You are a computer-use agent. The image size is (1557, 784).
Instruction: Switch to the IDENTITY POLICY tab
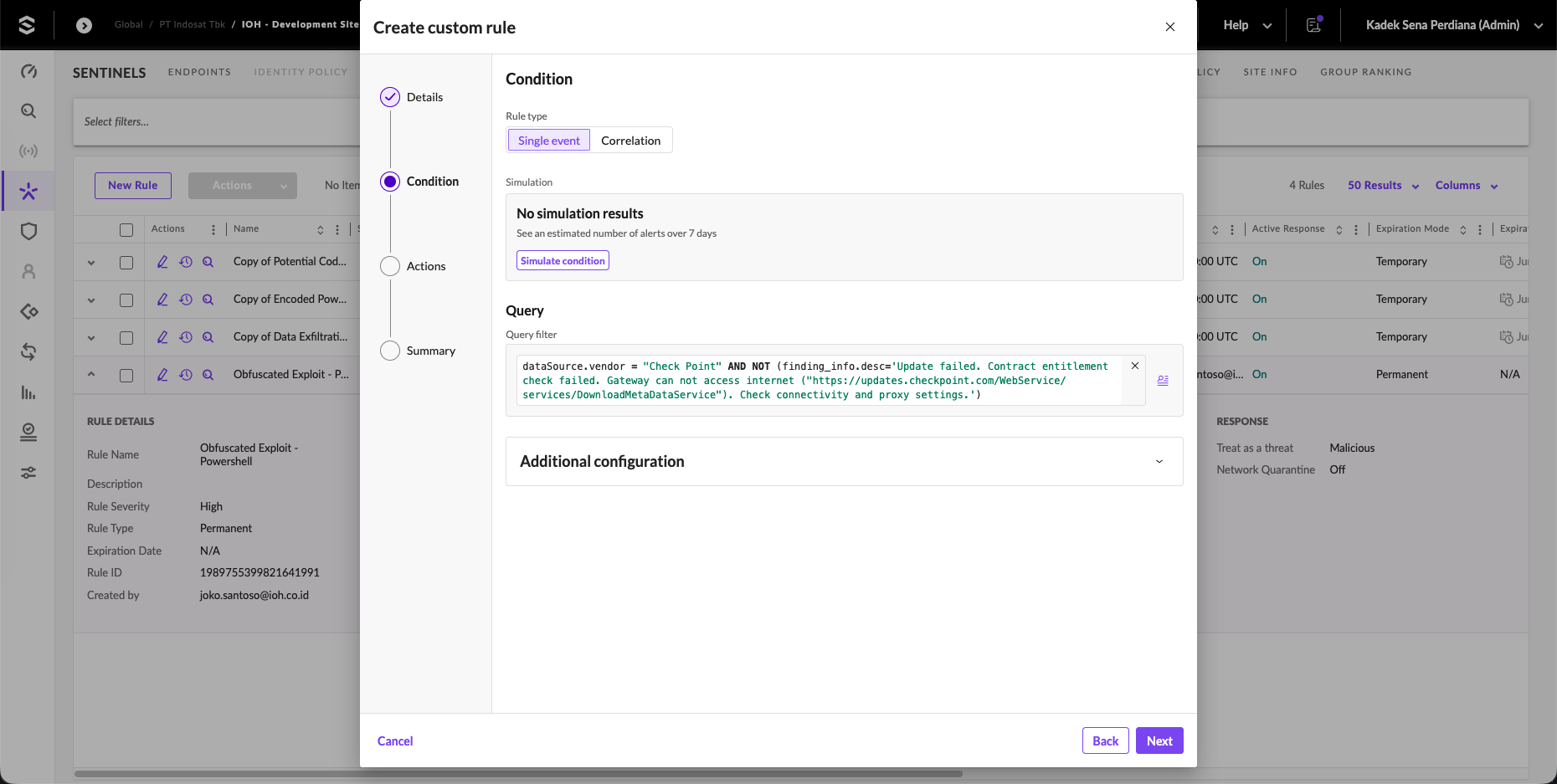pyautogui.click(x=301, y=72)
